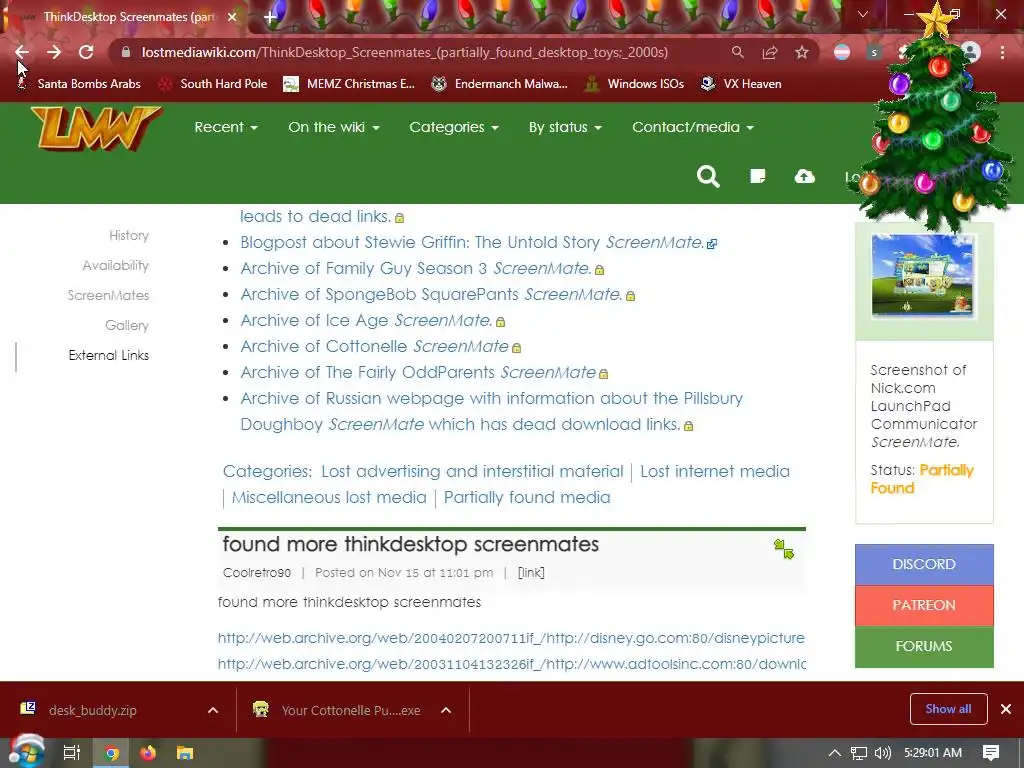Expand the Categories menu
This screenshot has height=768, width=1024.
click(454, 127)
